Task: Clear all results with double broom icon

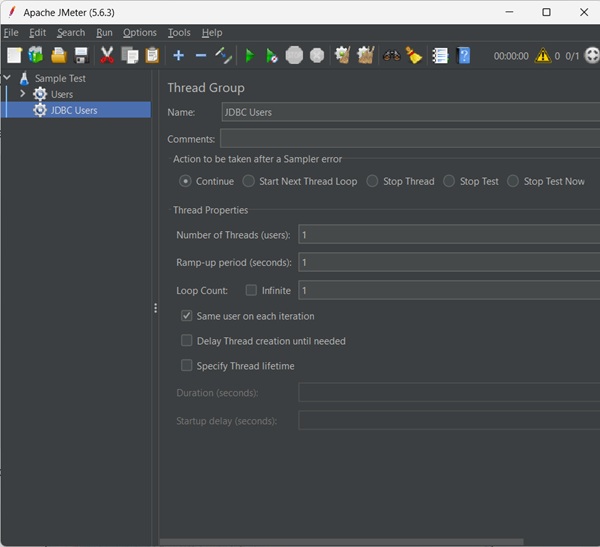Action: (x=365, y=56)
